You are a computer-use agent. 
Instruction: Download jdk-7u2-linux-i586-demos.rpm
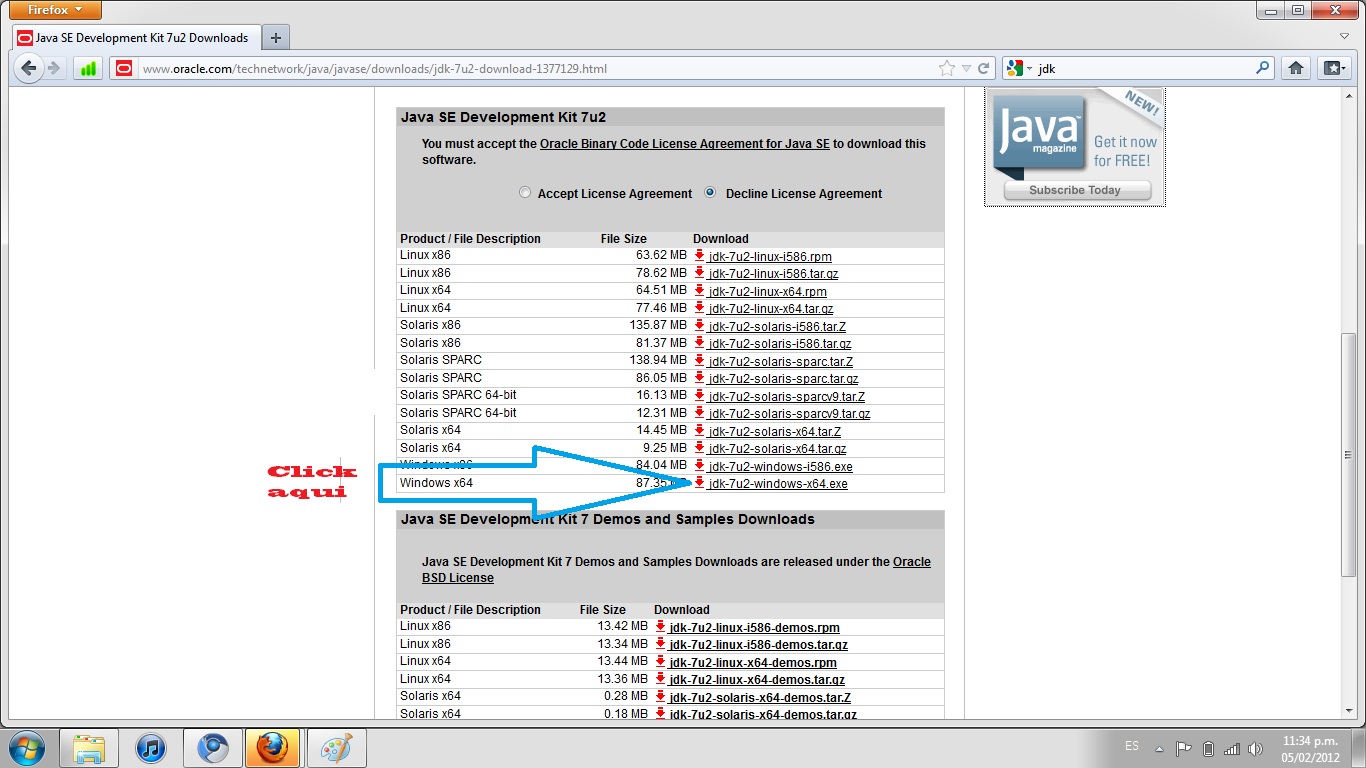[754, 628]
